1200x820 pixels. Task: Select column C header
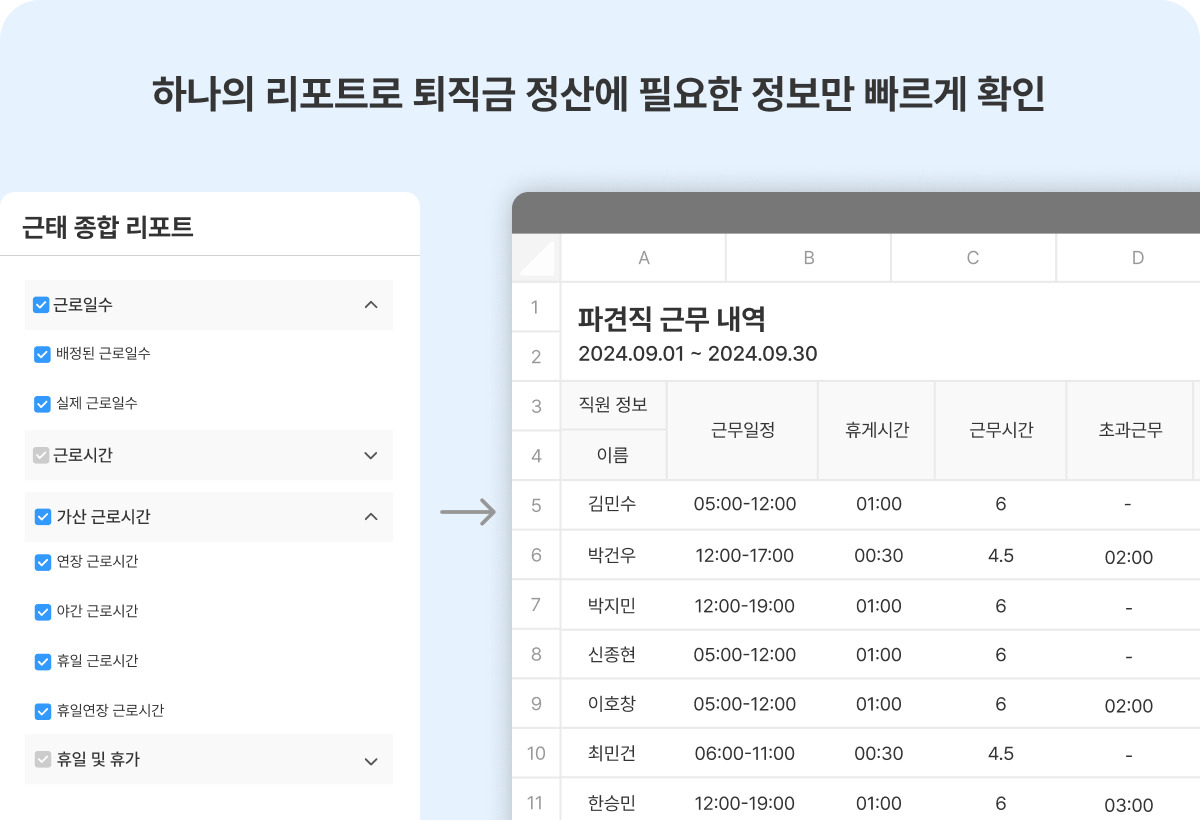pos(973,258)
